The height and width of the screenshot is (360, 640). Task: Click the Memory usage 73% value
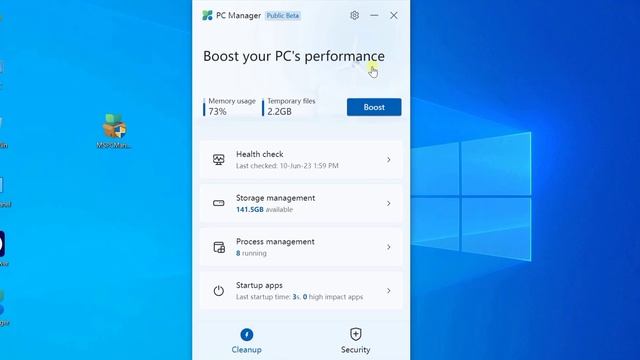click(x=218, y=111)
